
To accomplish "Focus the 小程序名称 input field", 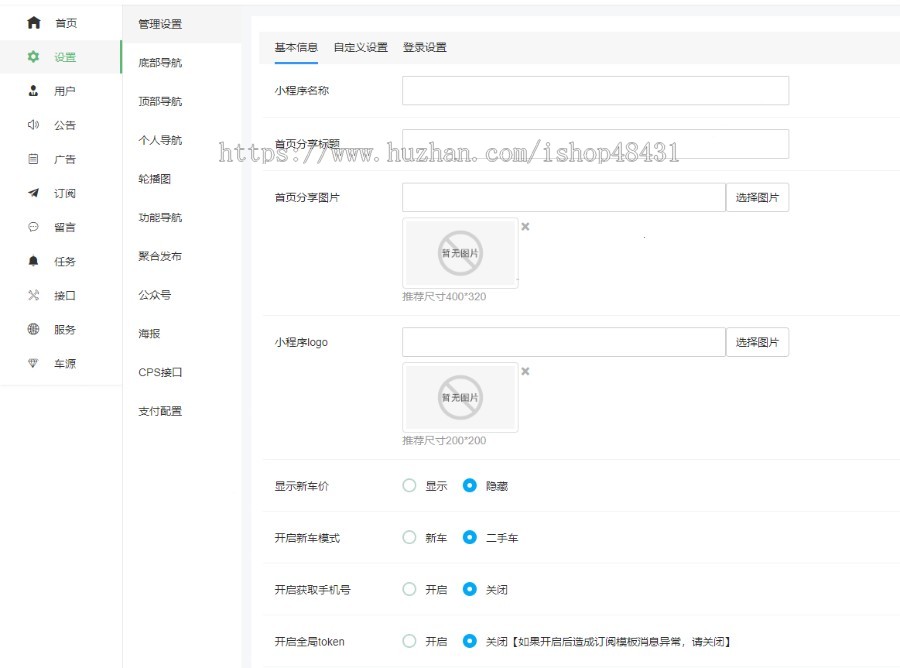I will point(595,91).
